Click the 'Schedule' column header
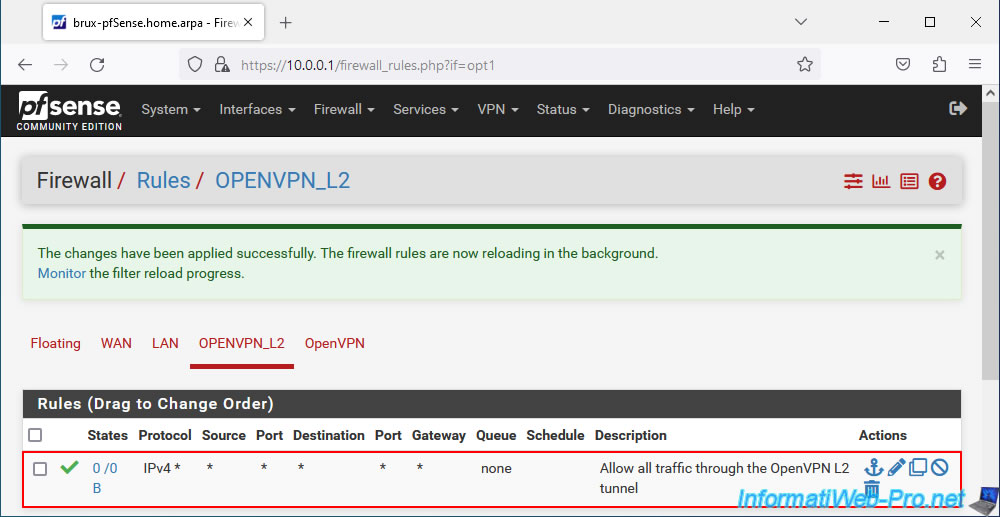Screen dimensions: 1000x517 tap(555, 435)
